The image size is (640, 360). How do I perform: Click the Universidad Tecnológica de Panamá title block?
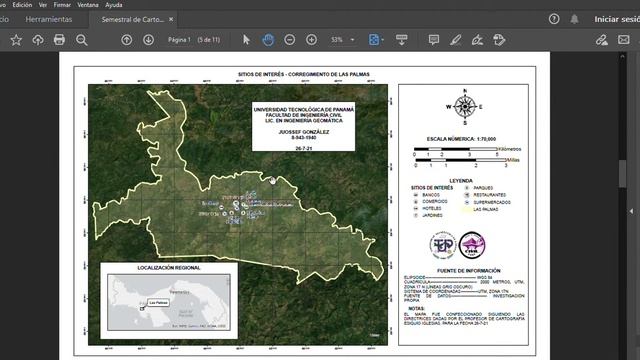tap(303, 127)
